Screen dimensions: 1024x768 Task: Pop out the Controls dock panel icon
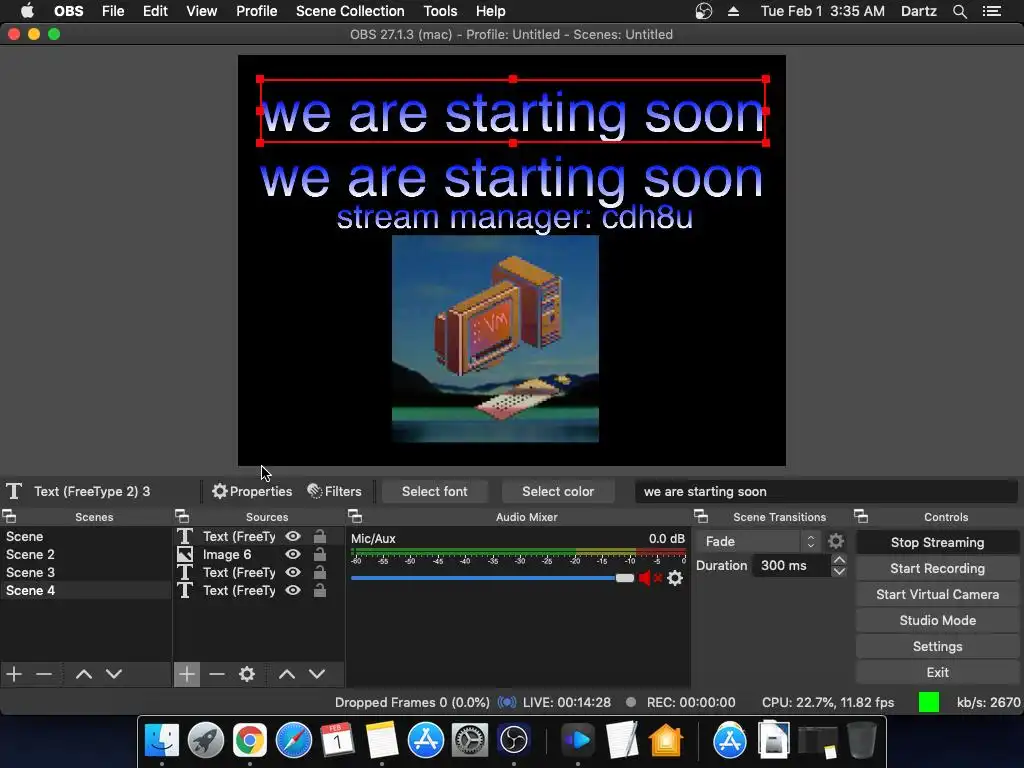click(861, 517)
